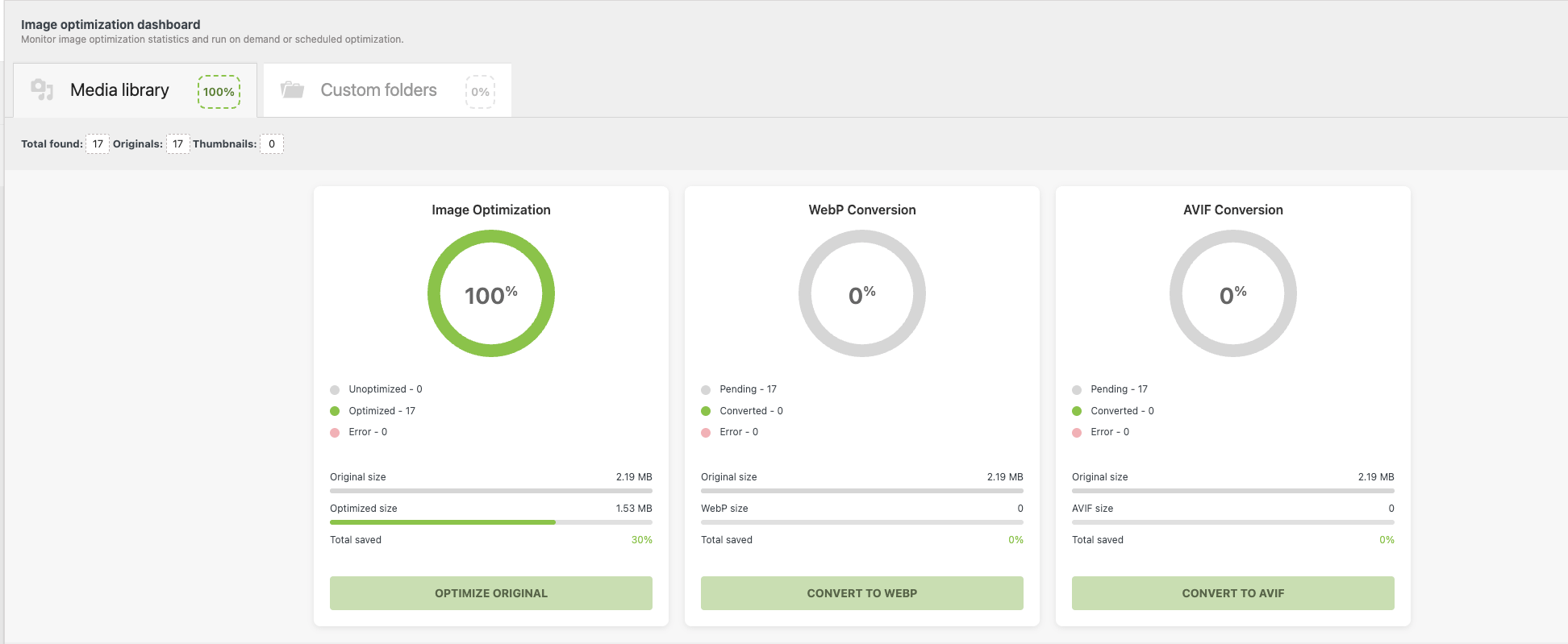The width and height of the screenshot is (1568, 644).
Task: Click red dot beside Image Optimization Error
Action: [x=335, y=433]
